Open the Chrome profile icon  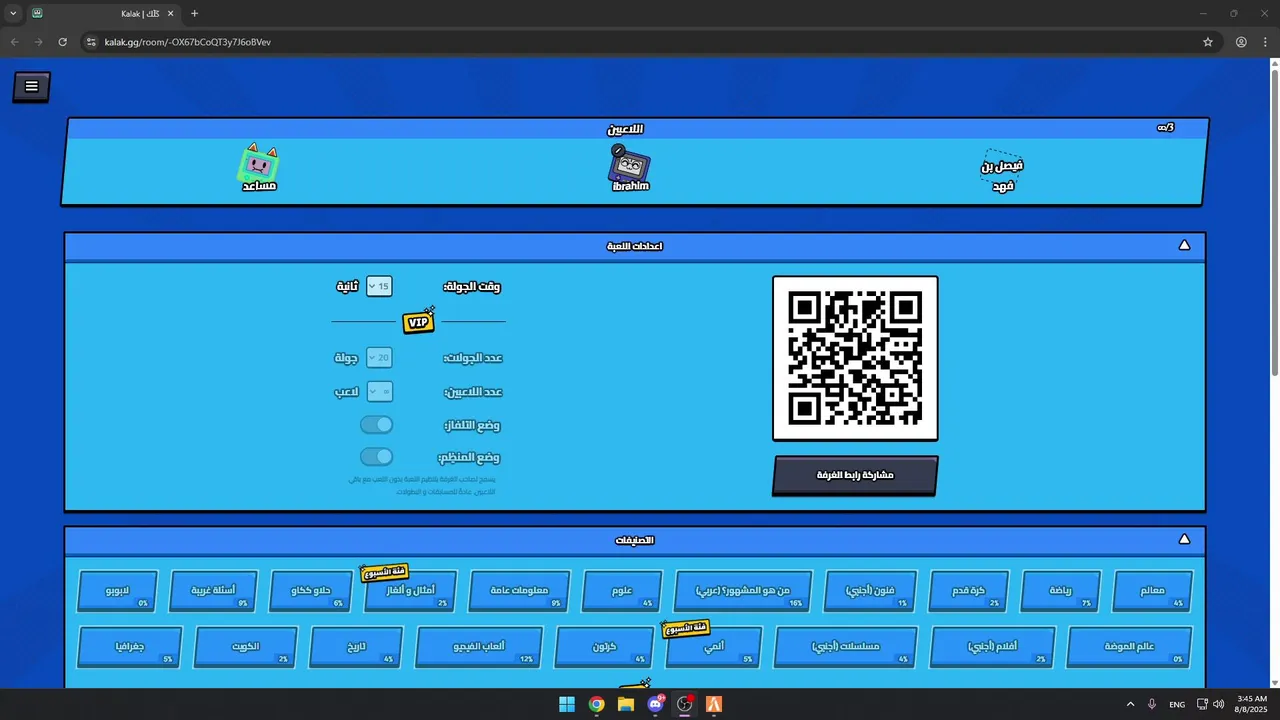click(1241, 42)
